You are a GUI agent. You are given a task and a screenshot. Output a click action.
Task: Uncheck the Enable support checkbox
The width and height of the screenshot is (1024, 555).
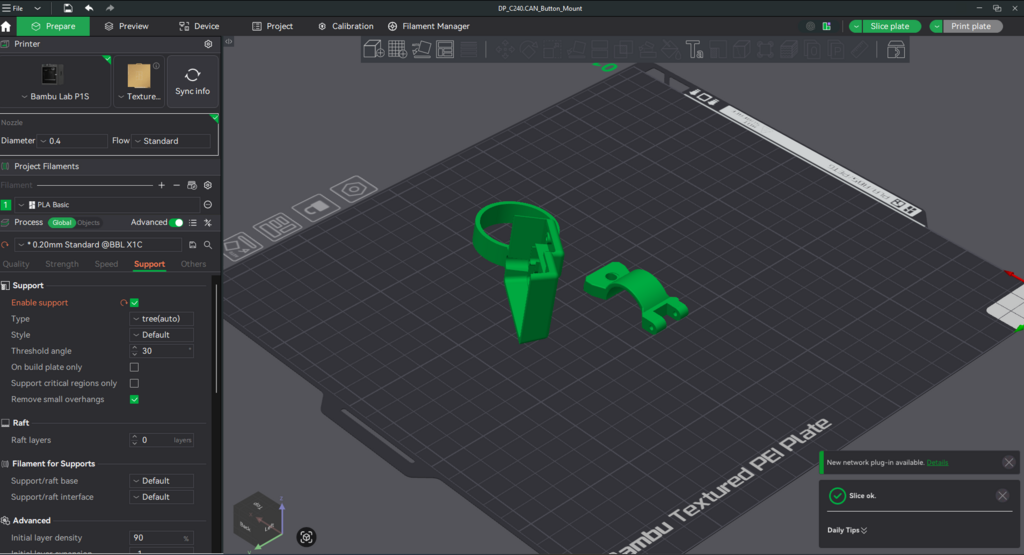point(135,302)
